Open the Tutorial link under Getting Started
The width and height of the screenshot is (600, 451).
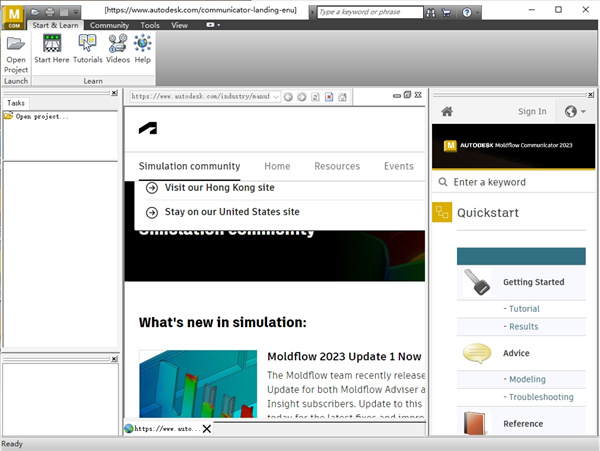tap(524, 309)
